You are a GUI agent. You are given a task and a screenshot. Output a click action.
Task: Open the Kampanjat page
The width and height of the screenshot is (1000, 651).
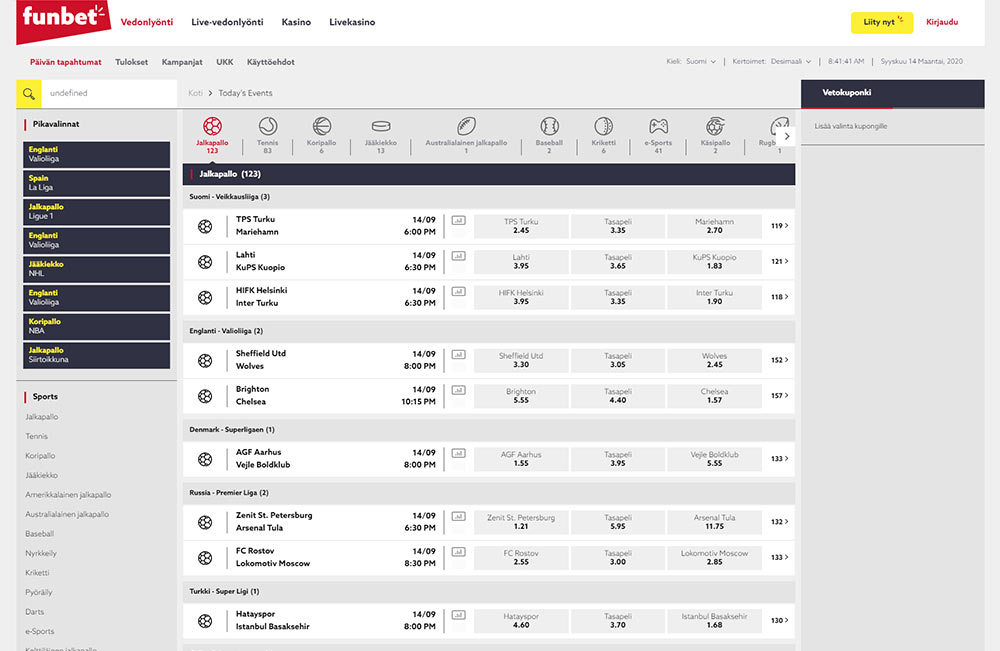(182, 62)
